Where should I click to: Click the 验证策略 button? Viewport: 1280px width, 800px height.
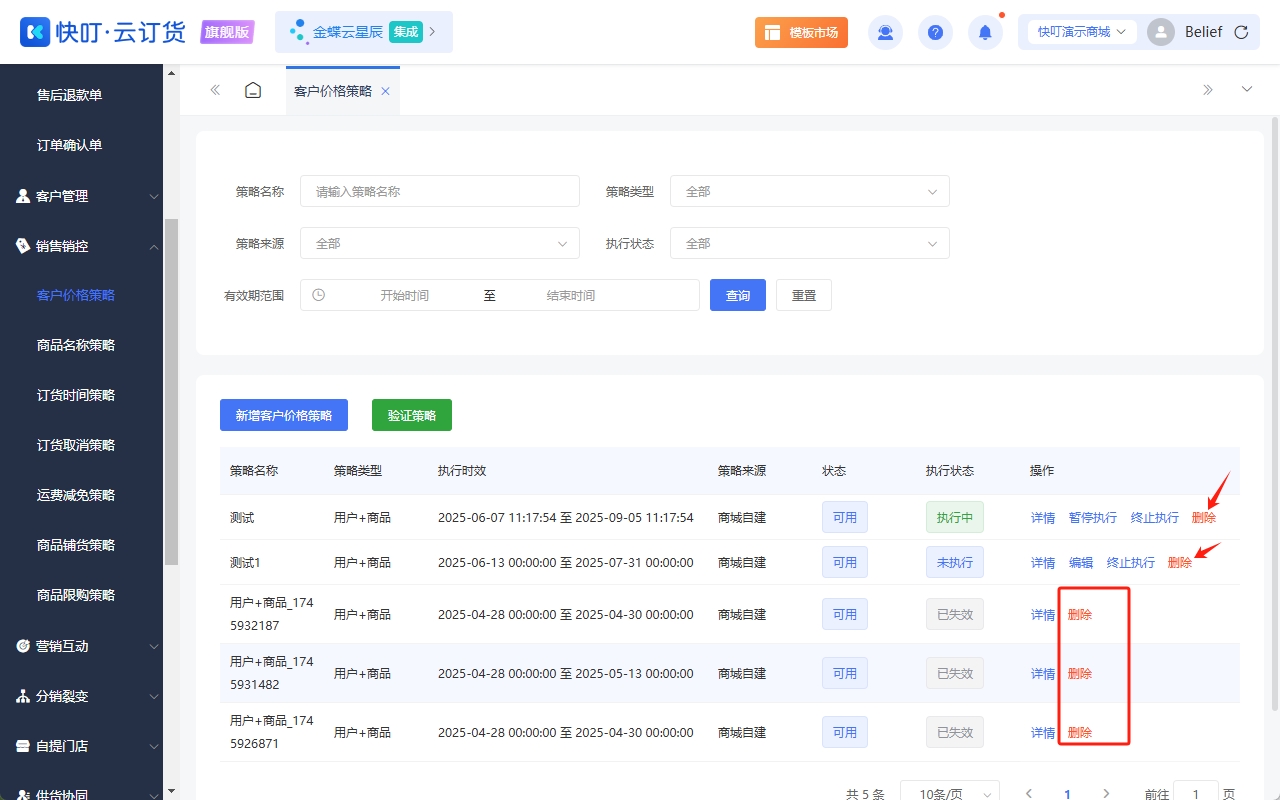pos(412,415)
